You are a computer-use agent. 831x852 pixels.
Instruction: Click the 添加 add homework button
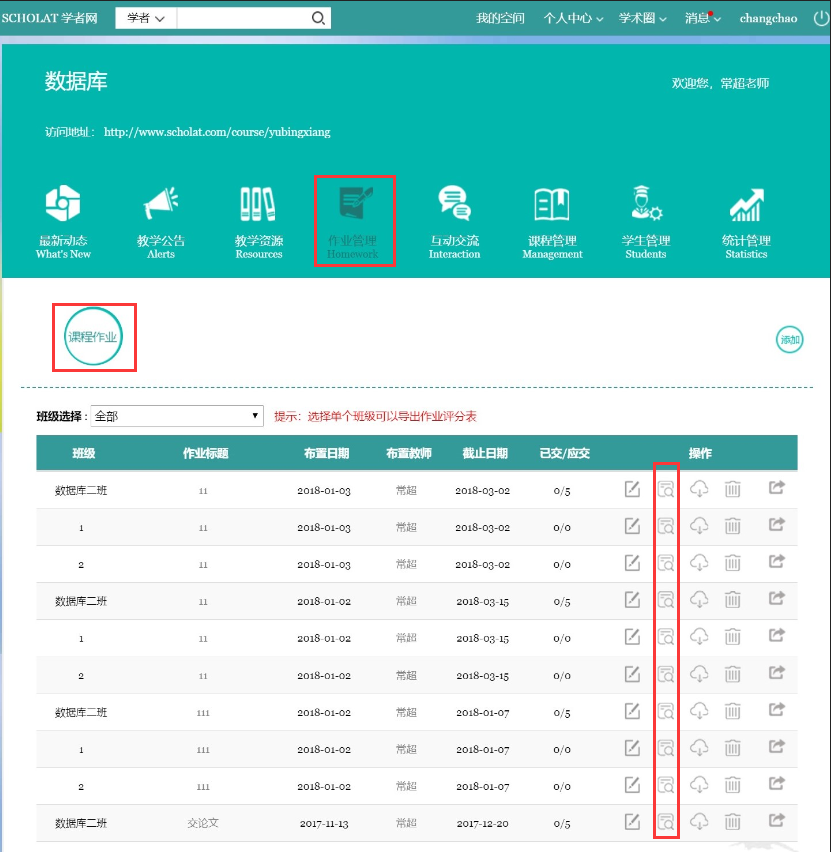pyautogui.click(x=790, y=340)
